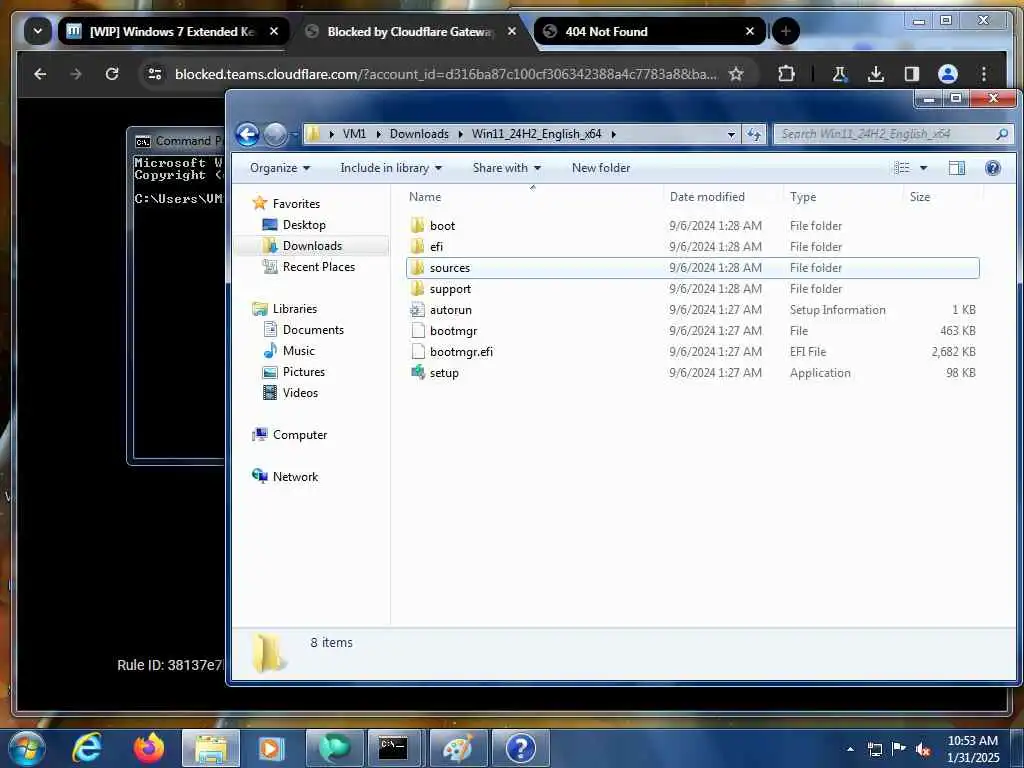Screen dimensions: 1024x768
Task: Open the Explorer help button
Action: [x=993, y=168]
